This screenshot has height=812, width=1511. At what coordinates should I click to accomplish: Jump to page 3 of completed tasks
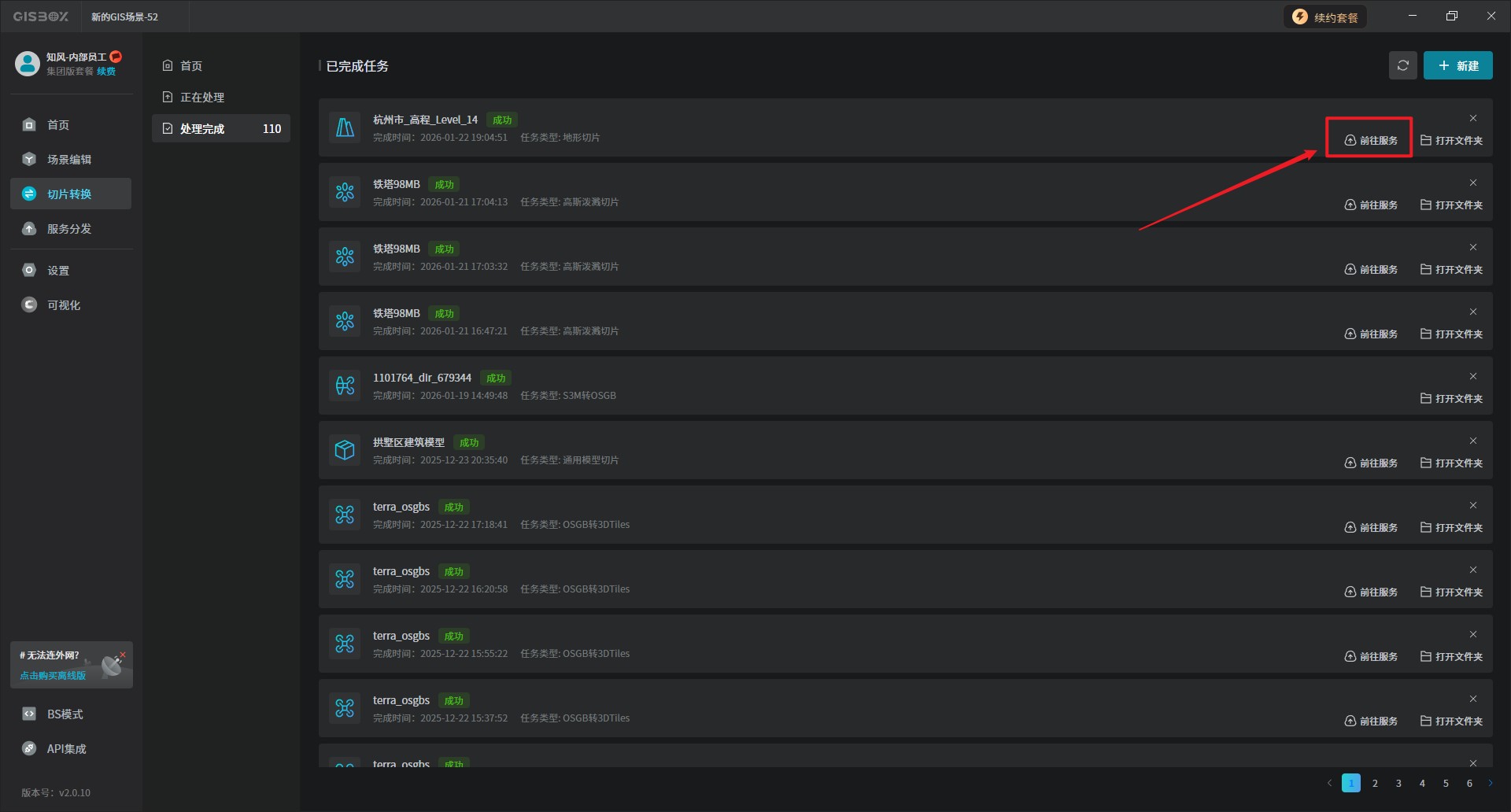click(x=1398, y=783)
